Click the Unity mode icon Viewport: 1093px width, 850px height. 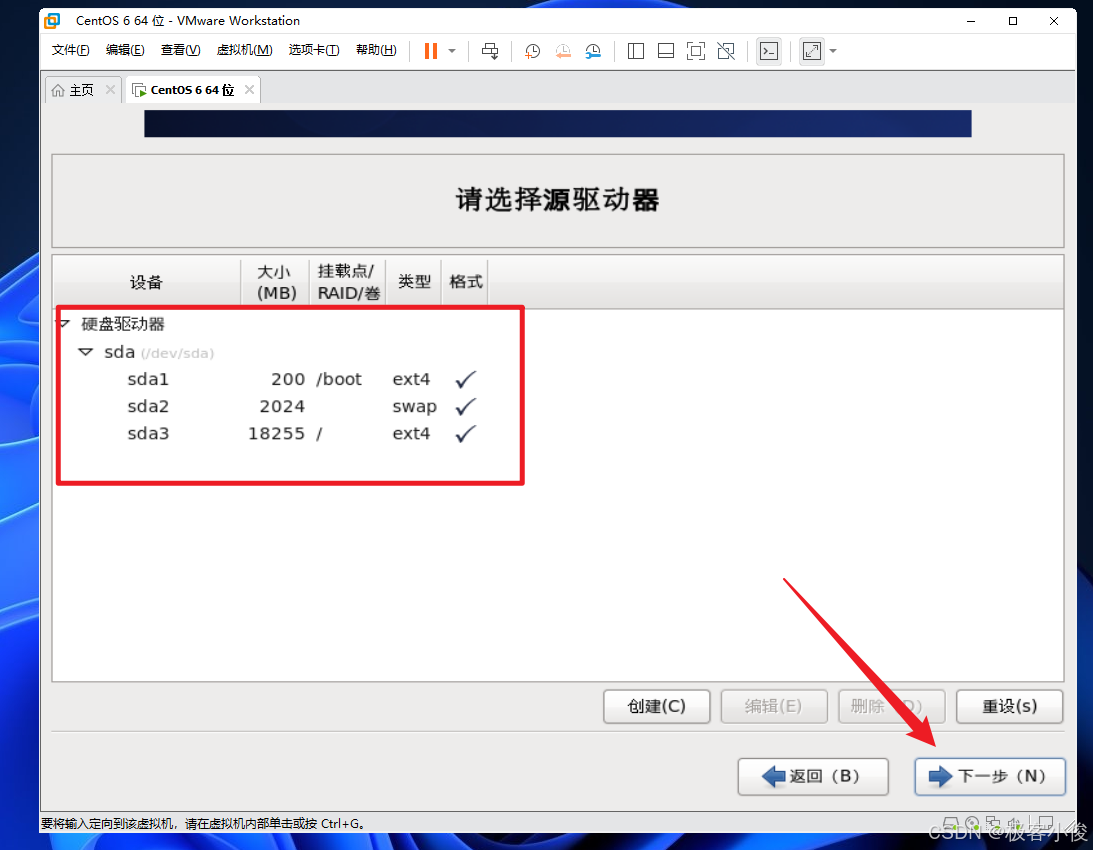(726, 51)
